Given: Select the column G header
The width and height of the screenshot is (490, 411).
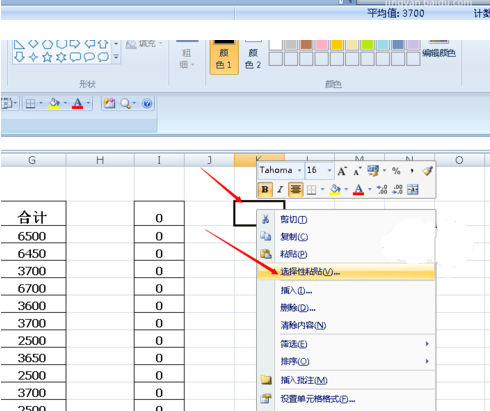Looking at the screenshot, I should 33,160.
